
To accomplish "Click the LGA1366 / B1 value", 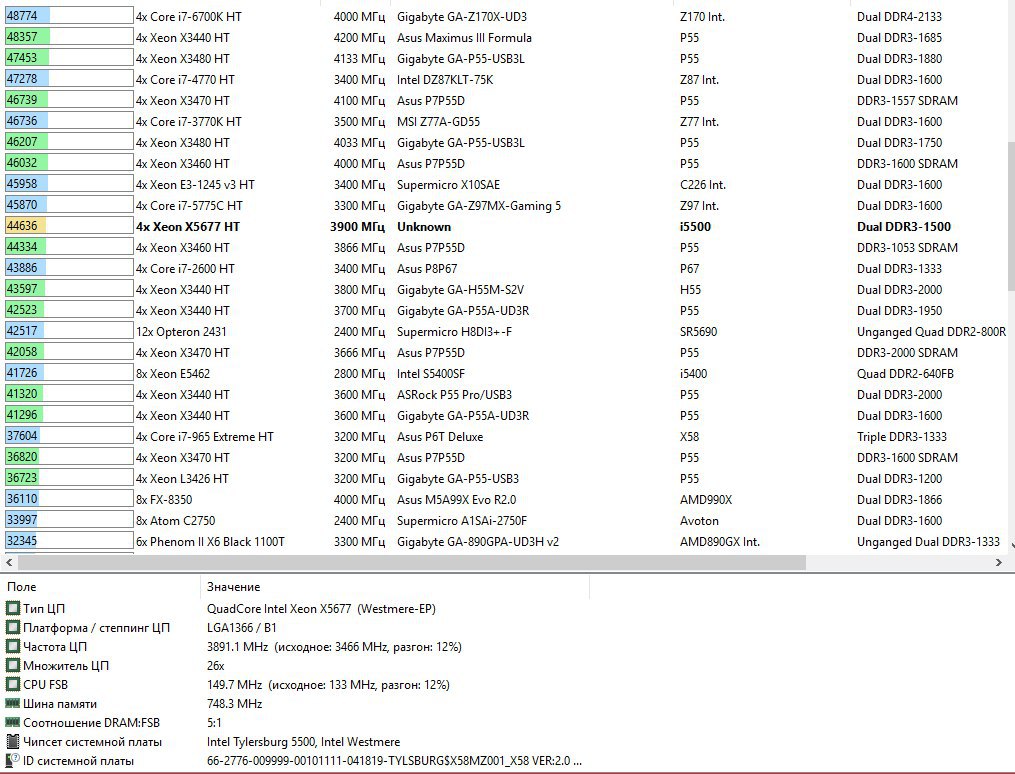I will coord(241,628).
